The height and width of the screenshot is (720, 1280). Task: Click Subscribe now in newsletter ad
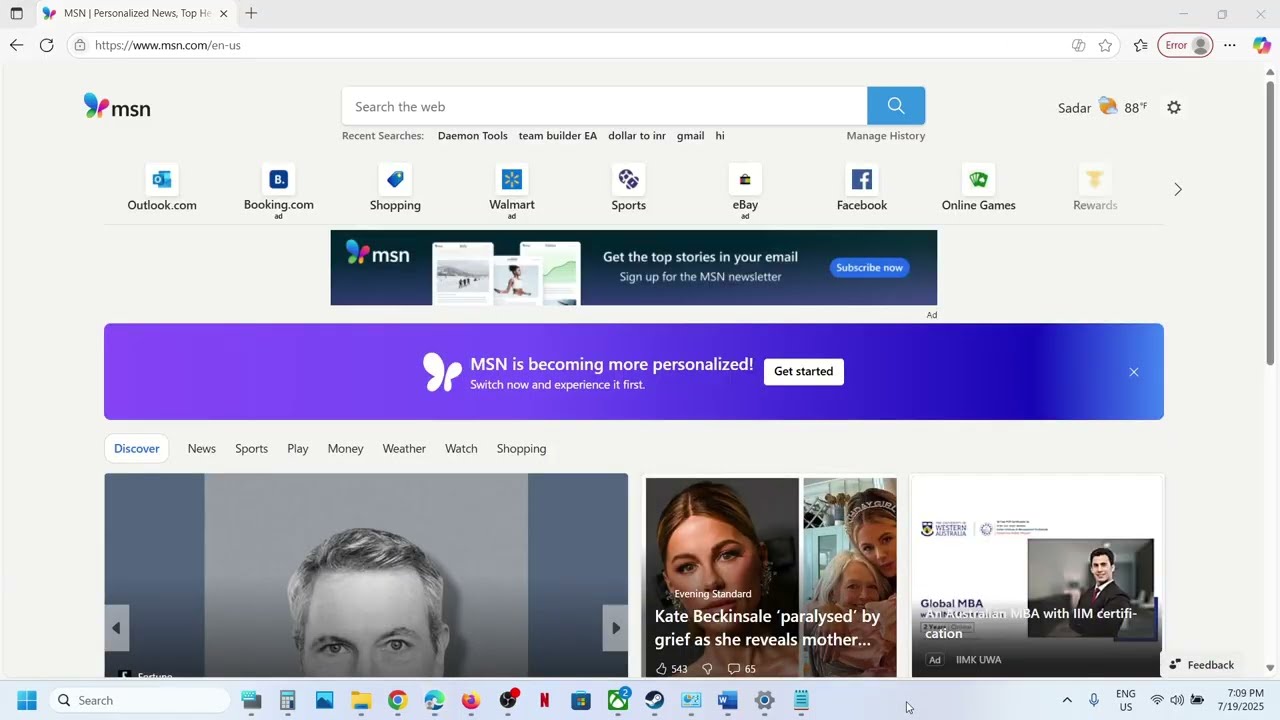[x=869, y=268]
